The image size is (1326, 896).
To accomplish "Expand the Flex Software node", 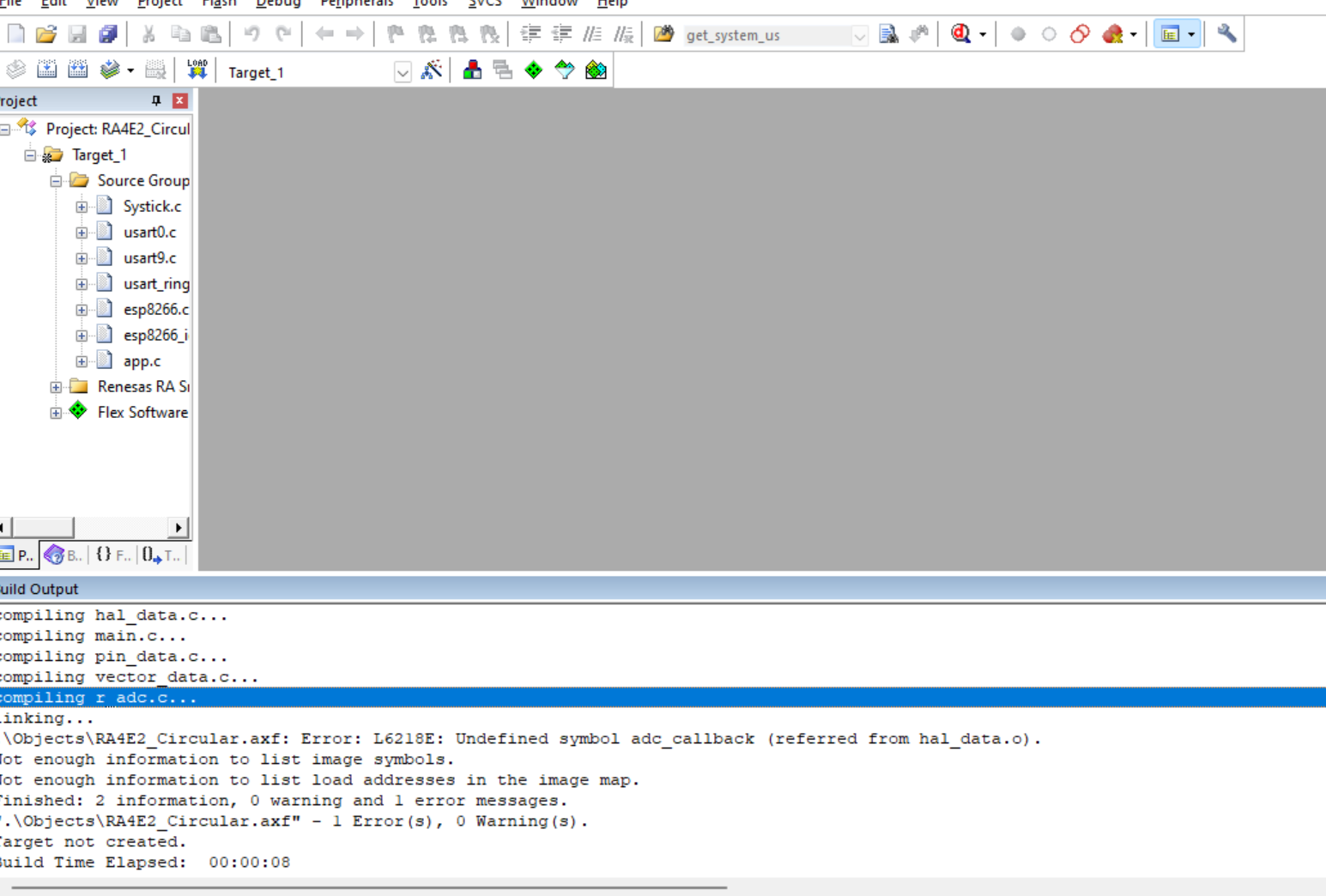I will click(x=56, y=413).
